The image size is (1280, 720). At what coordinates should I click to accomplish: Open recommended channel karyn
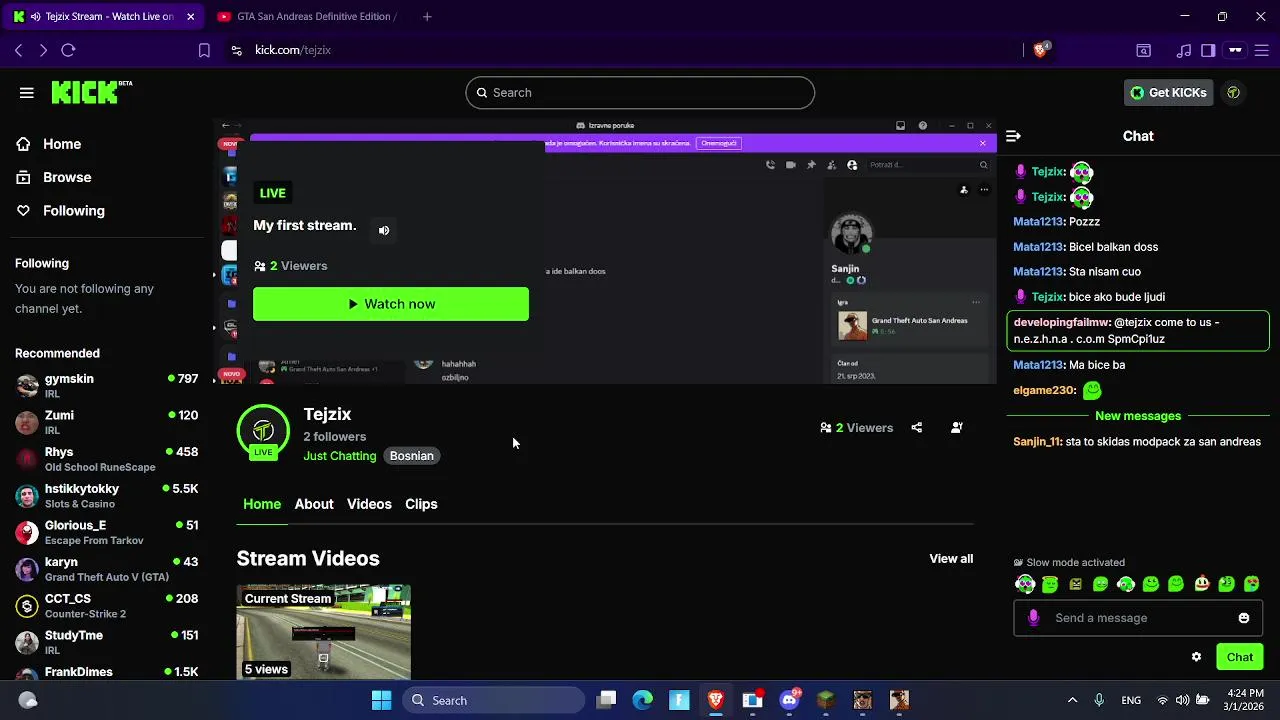(x=107, y=569)
